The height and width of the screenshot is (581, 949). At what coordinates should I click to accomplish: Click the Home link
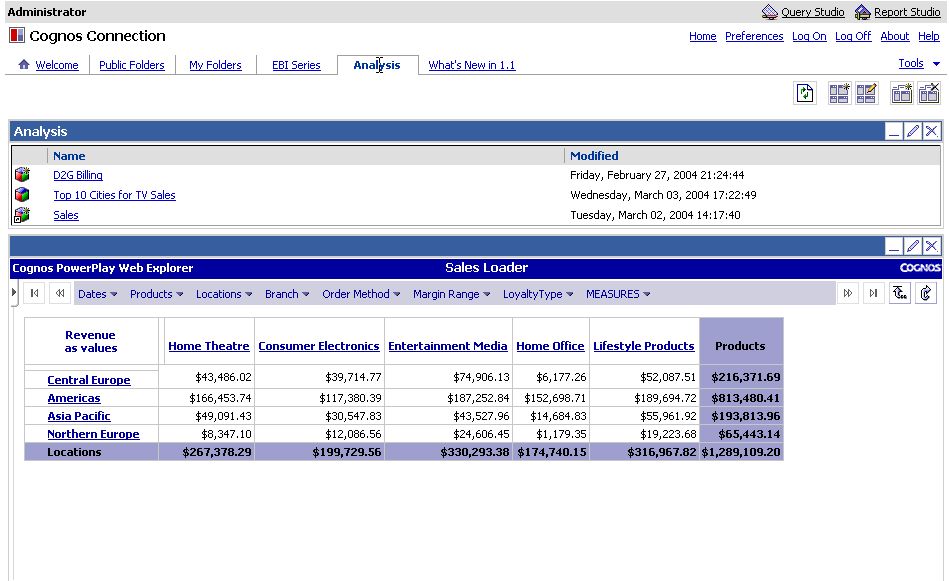tap(703, 36)
